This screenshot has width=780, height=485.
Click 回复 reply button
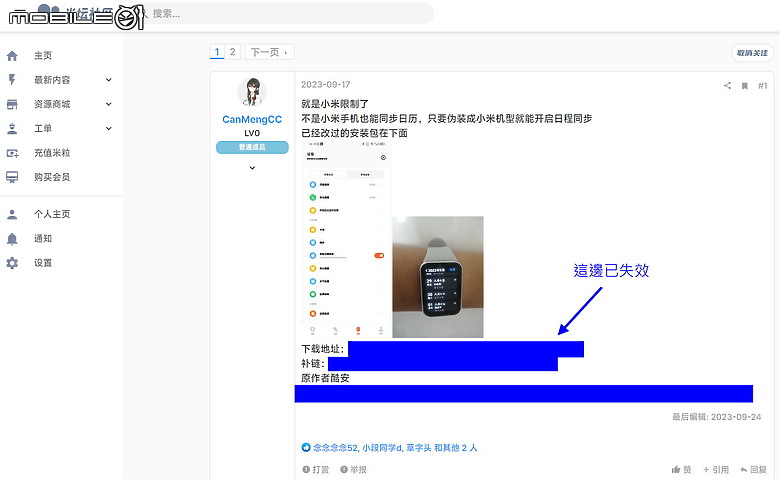click(753, 470)
